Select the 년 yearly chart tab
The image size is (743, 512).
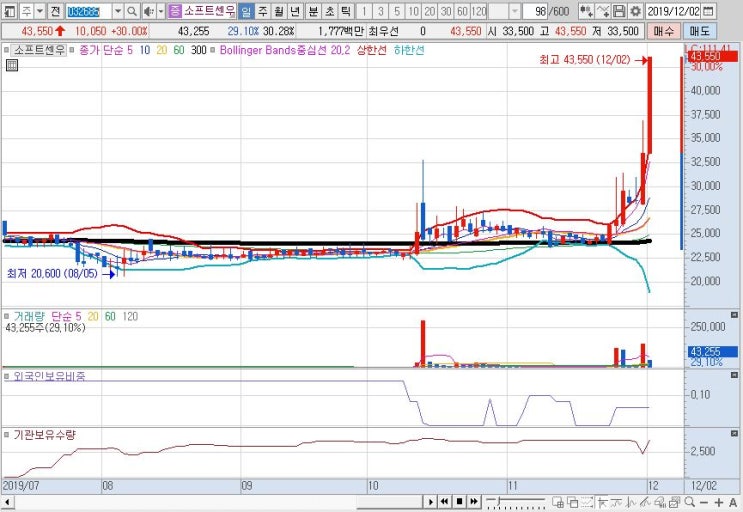295,11
